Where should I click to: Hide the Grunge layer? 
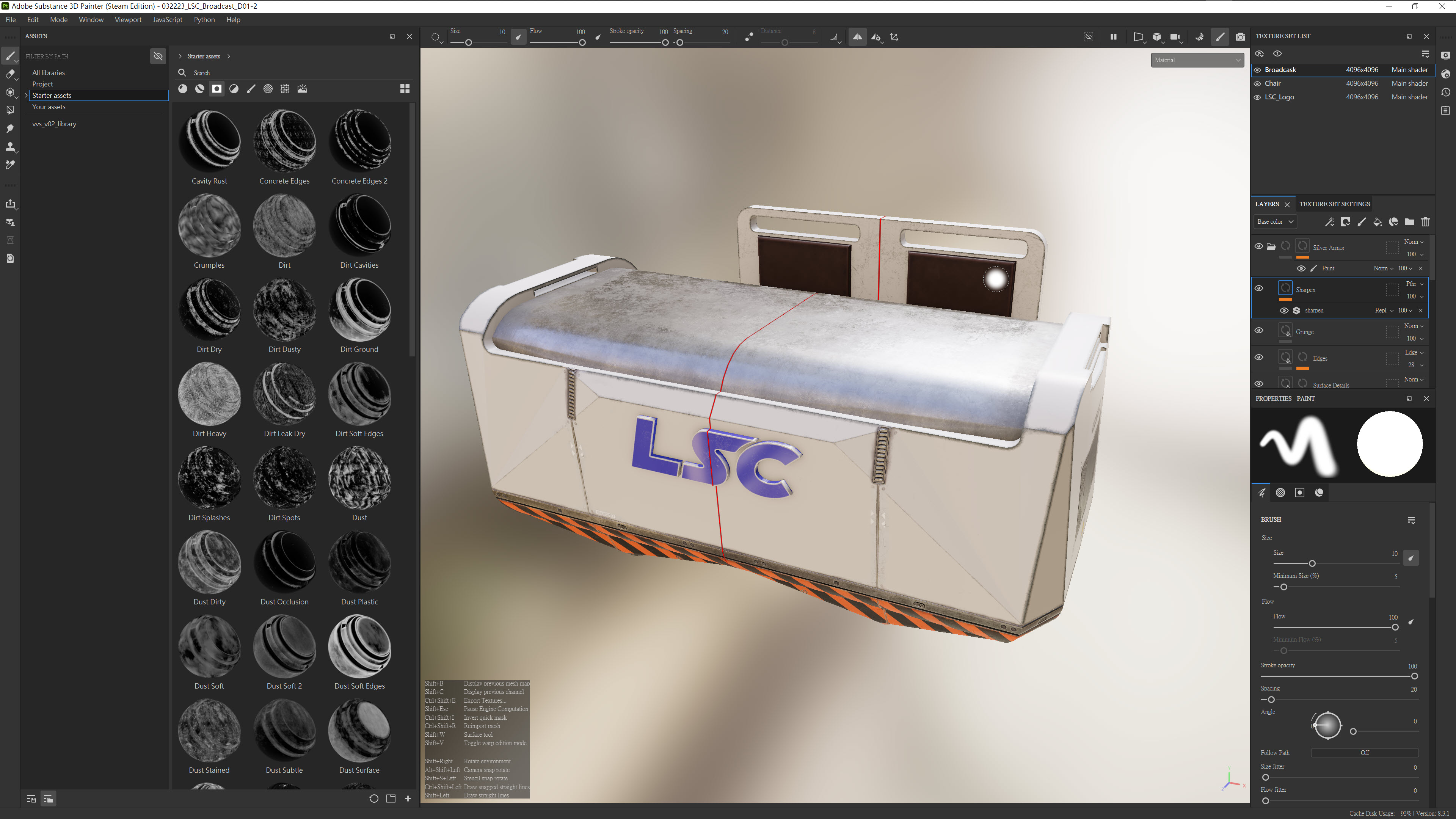click(1259, 331)
